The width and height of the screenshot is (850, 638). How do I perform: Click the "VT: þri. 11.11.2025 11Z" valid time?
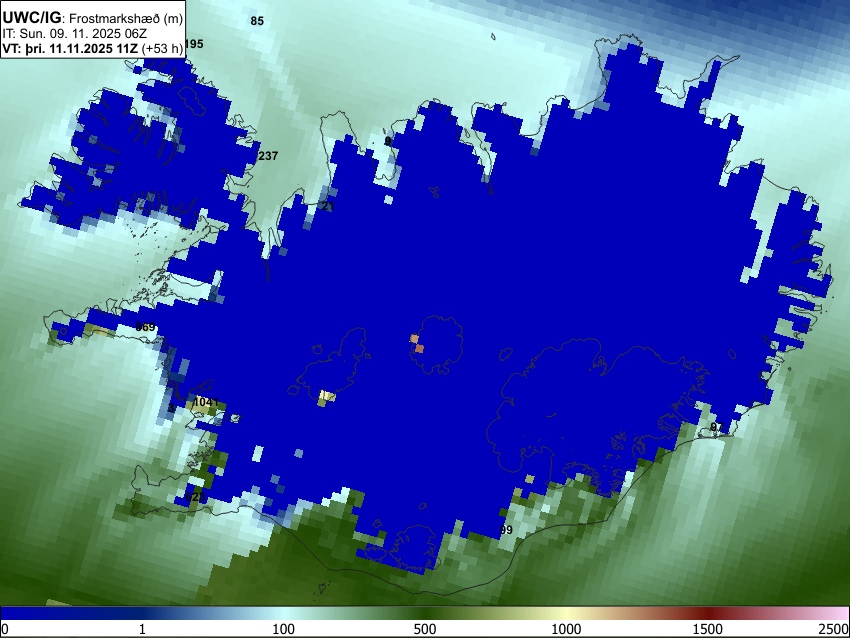[x=70, y=48]
